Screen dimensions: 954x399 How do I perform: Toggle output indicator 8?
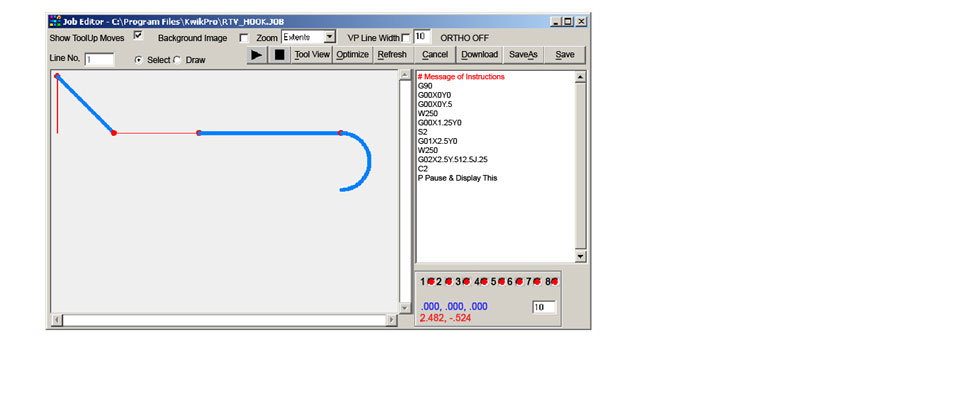[554, 282]
